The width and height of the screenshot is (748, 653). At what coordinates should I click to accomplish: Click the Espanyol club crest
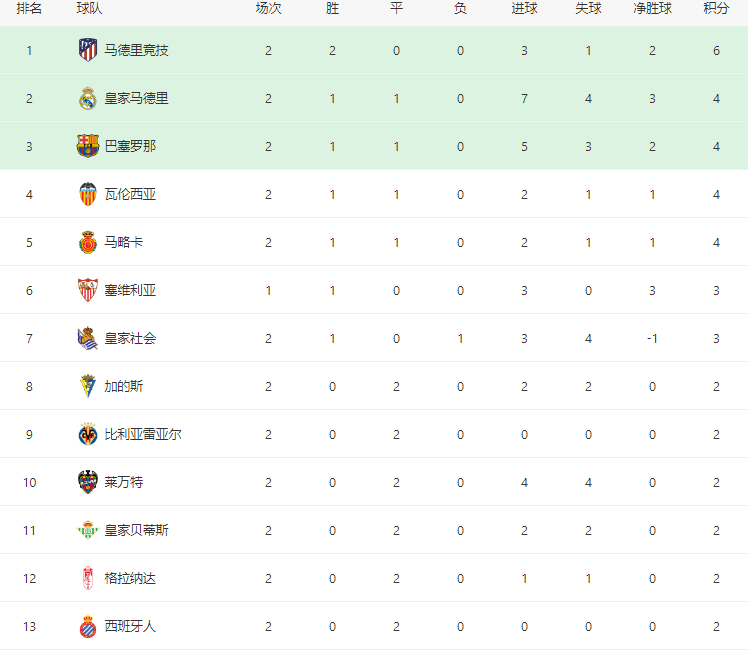(x=88, y=626)
